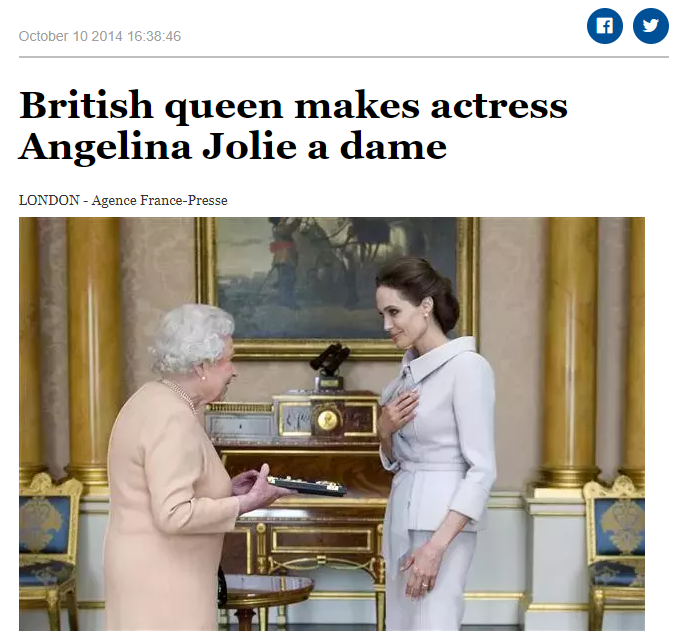Click the Agence France-Presse byline

pyautogui.click(x=160, y=200)
